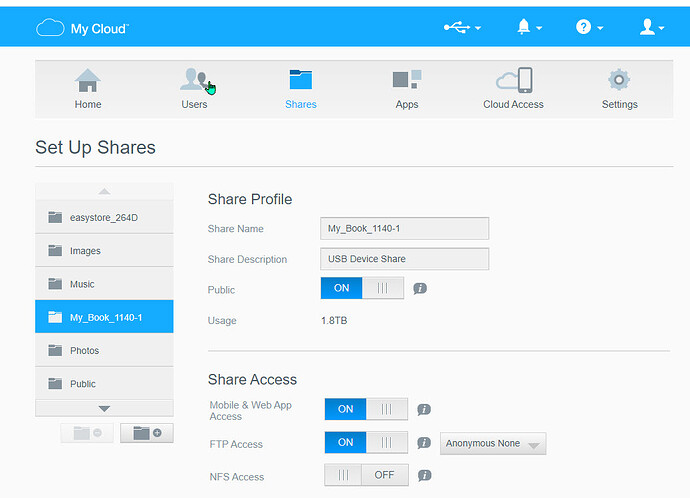
Task: Open the Anonymous None dropdown
Action: [493, 443]
